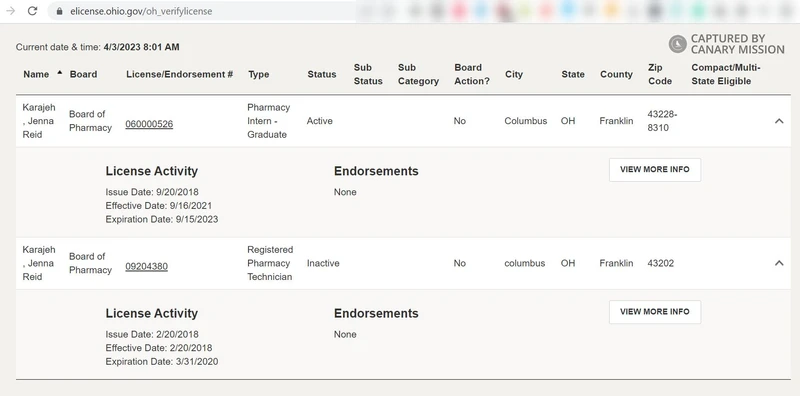Screen dimensions: 800x396
Task: Click Board of Pharmacy in the Inactive row
Action: click(x=90, y=263)
